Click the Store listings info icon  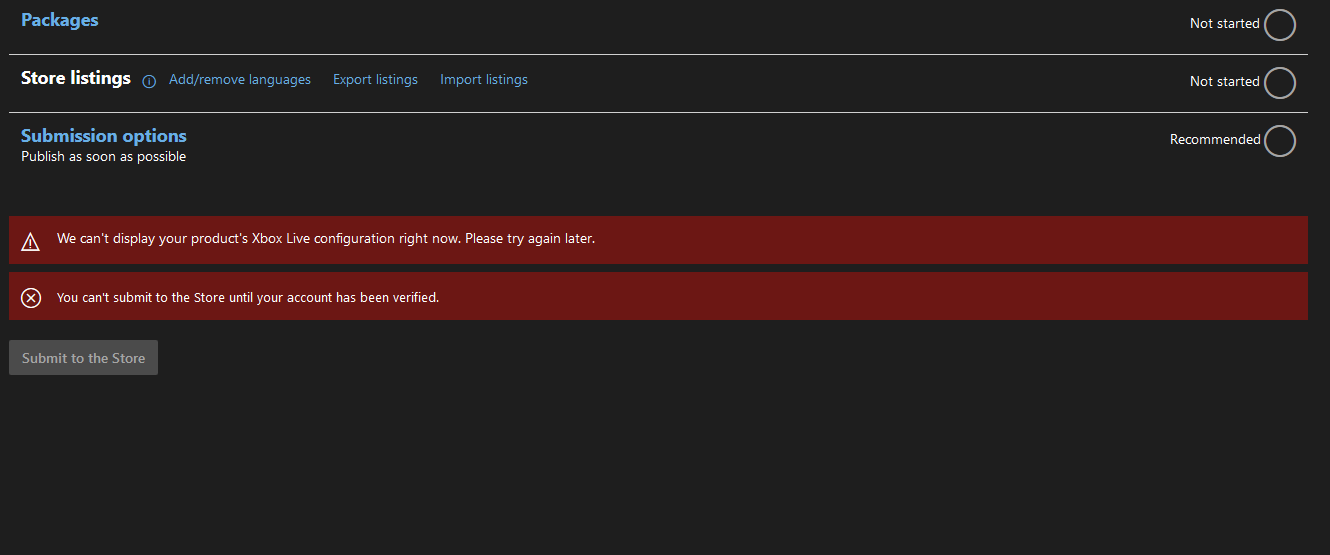(149, 82)
